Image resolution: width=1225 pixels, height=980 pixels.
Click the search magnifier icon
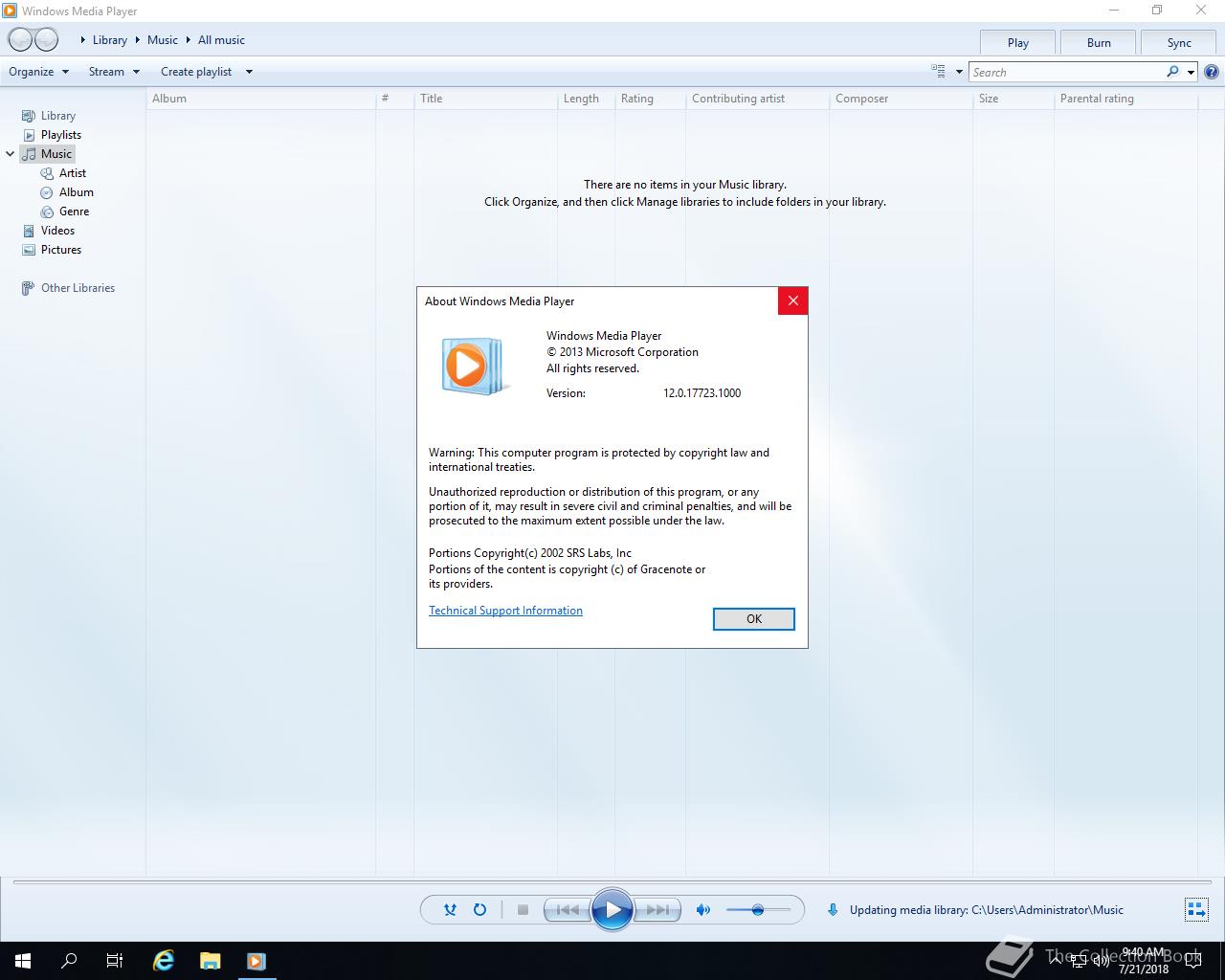point(1172,72)
